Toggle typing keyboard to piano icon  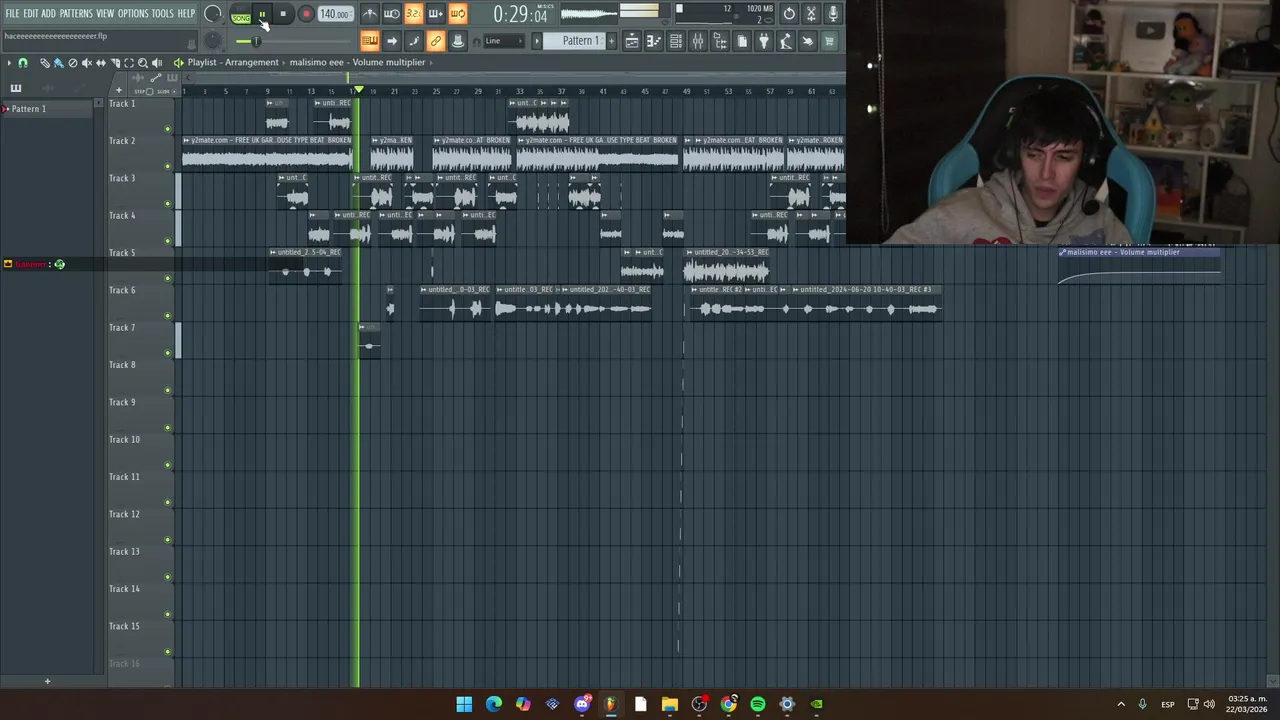pos(370,41)
